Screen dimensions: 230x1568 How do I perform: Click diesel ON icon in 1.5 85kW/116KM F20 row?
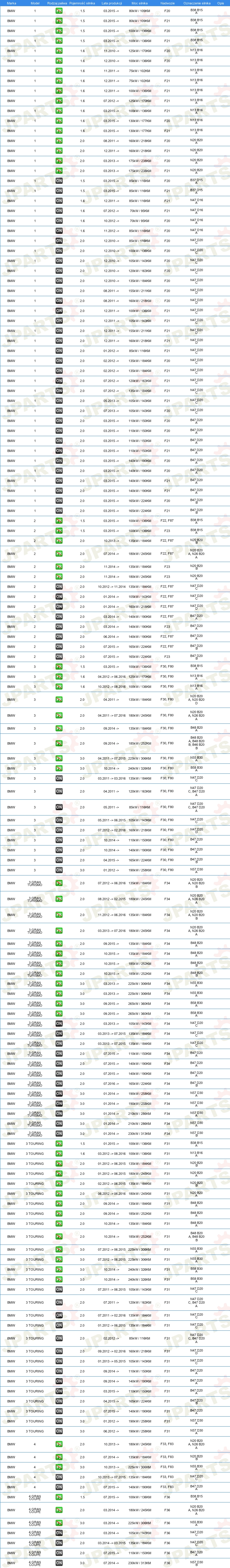click(x=59, y=181)
